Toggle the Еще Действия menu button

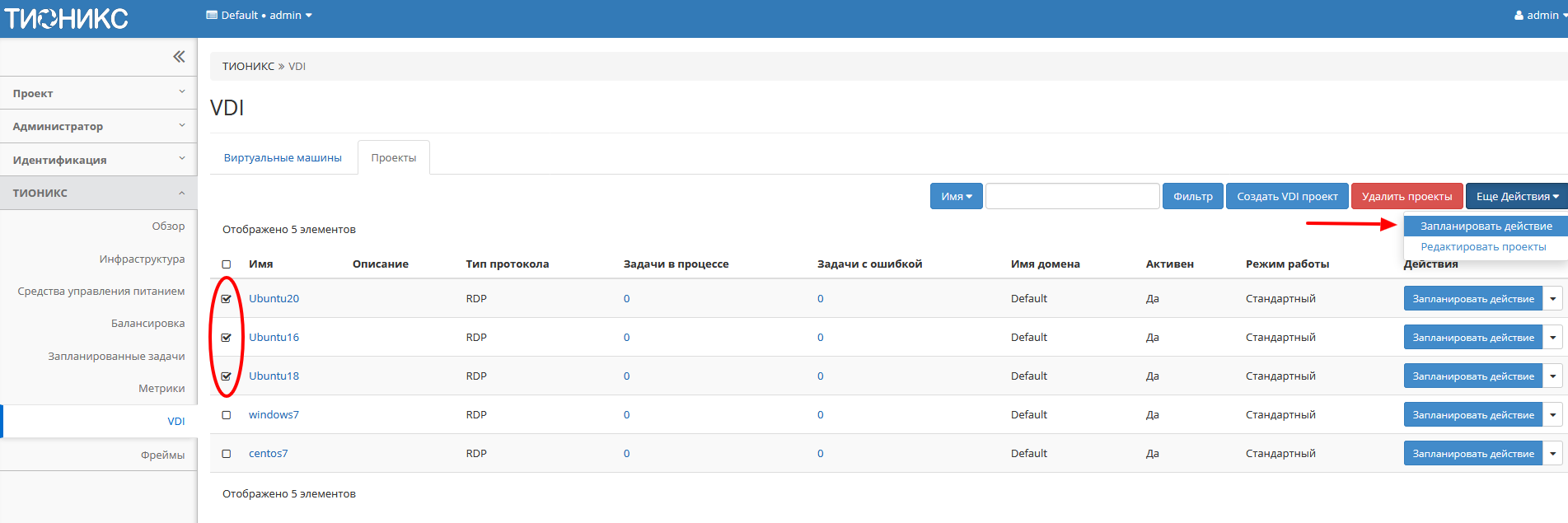(1516, 197)
